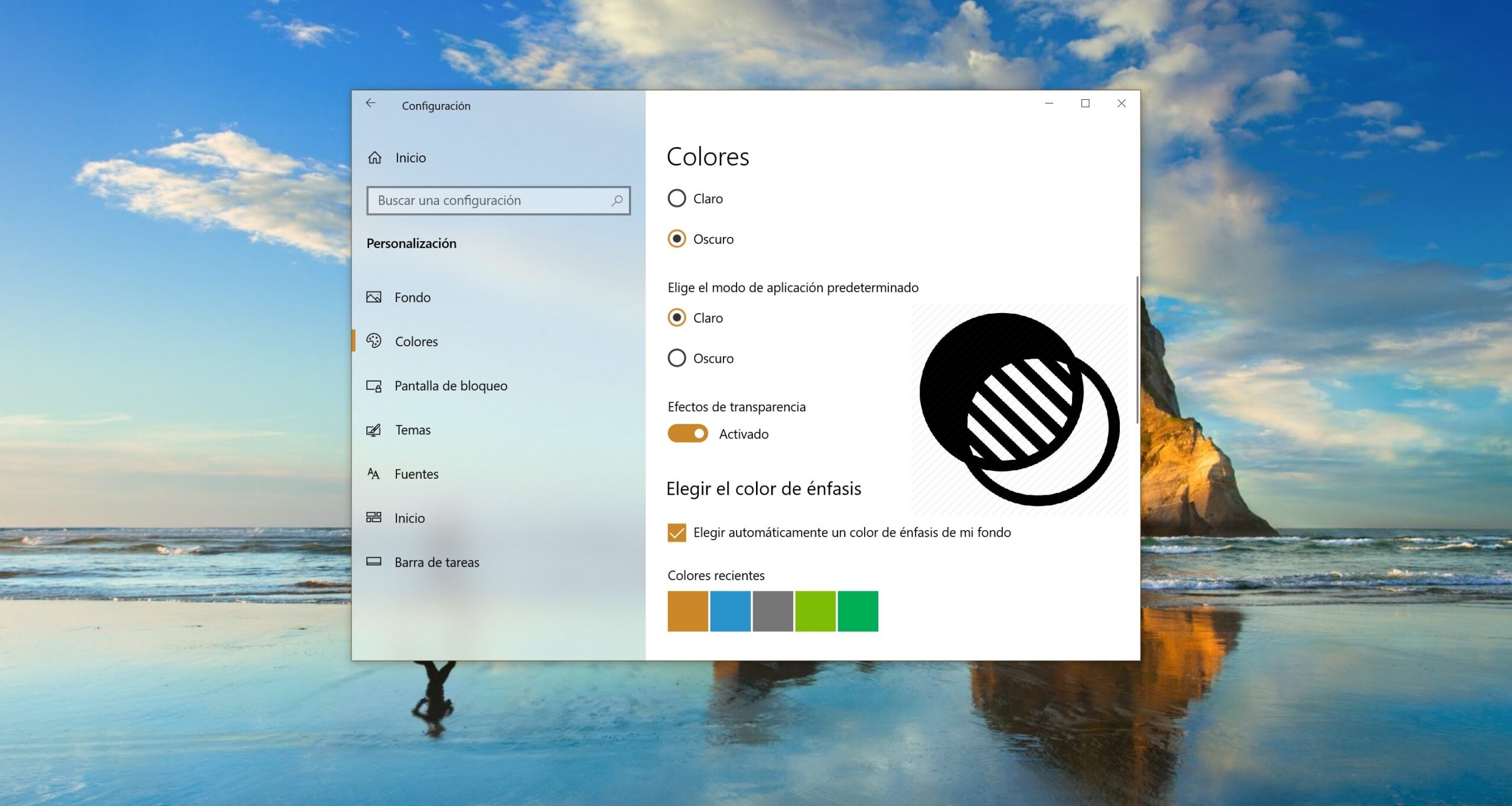
Task: Click the Colores recientes label
Action: point(716,576)
